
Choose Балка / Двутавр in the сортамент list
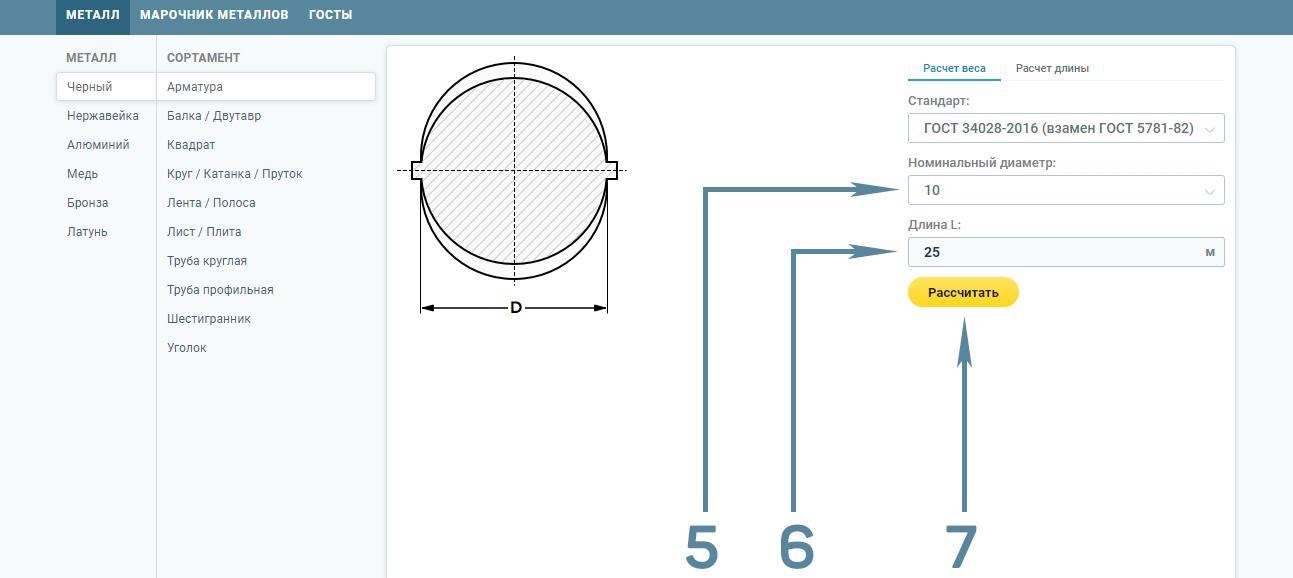(214, 116)
